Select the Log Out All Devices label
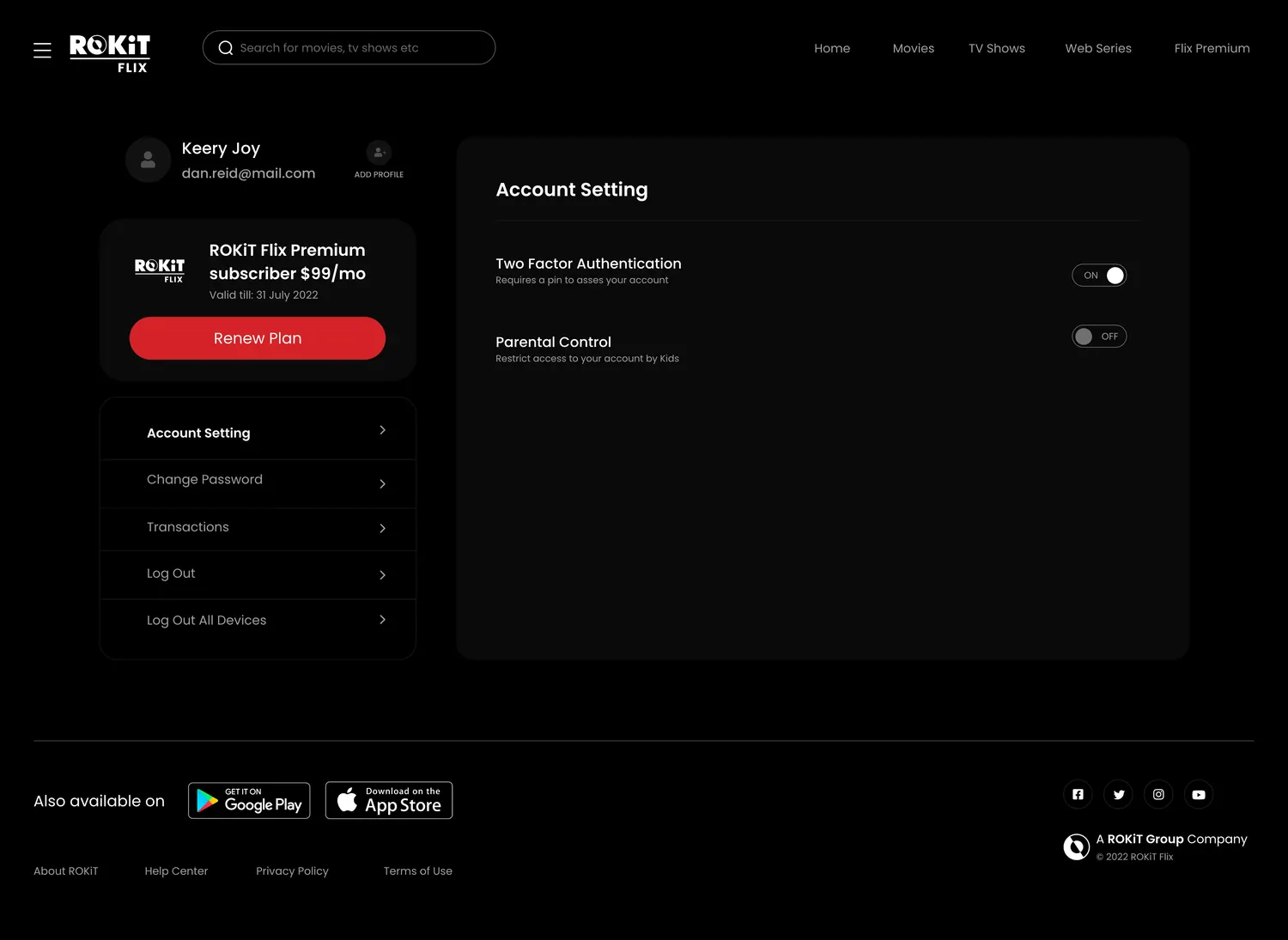The height and width of the screenshot is (940, 1288). click(x=206, y=621)
